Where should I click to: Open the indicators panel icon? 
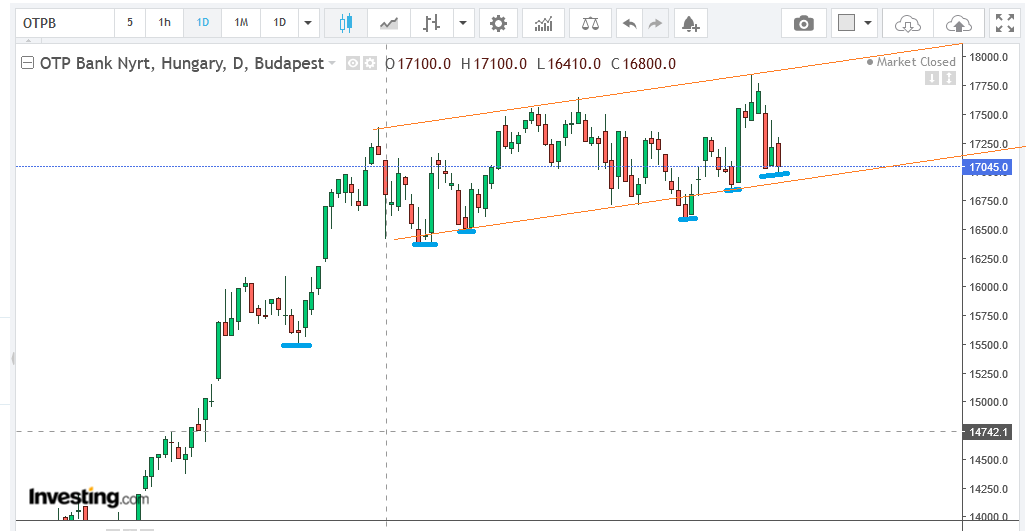click(x=543, y=23)
